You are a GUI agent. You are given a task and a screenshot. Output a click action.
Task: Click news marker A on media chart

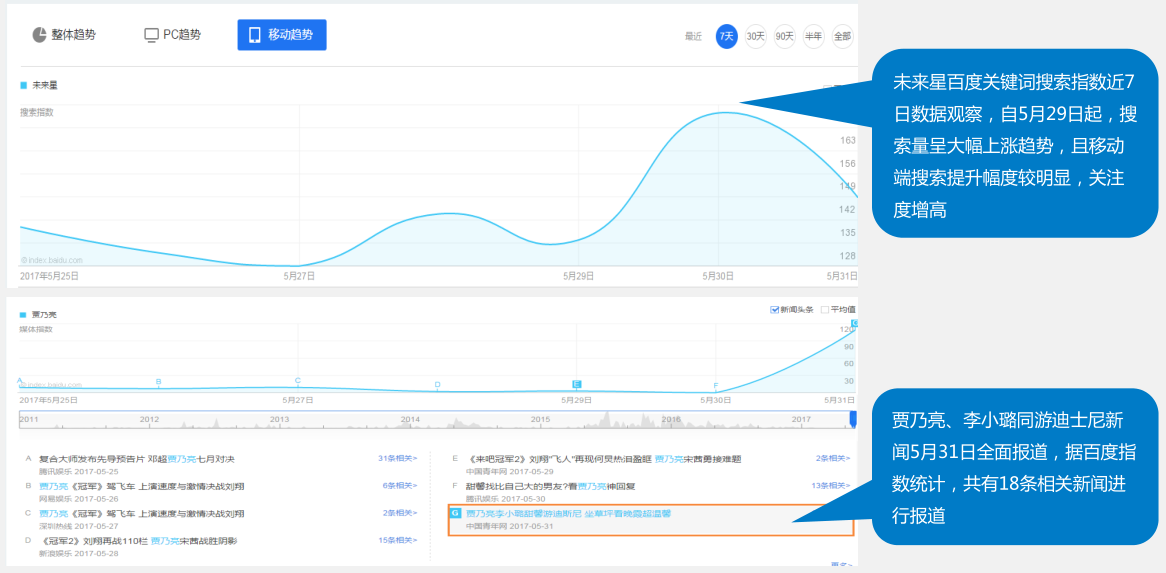pos(20,380)
